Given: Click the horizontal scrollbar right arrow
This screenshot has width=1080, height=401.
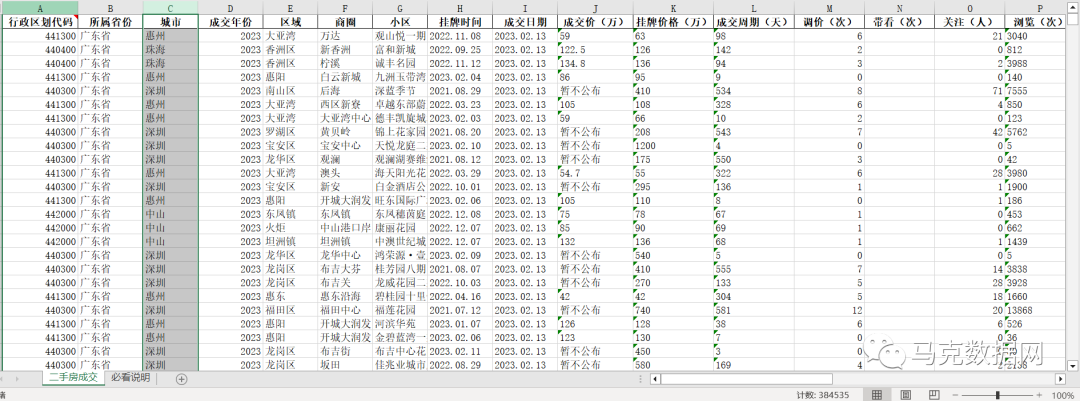Looking at the screenshot, I should pos(1060,379).
